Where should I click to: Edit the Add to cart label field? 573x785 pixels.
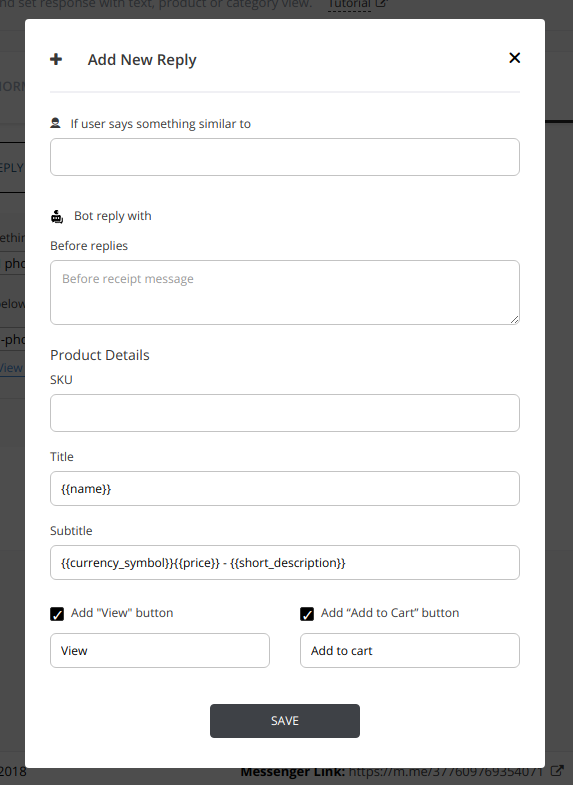pyautogui.click(x=410, y=651)
